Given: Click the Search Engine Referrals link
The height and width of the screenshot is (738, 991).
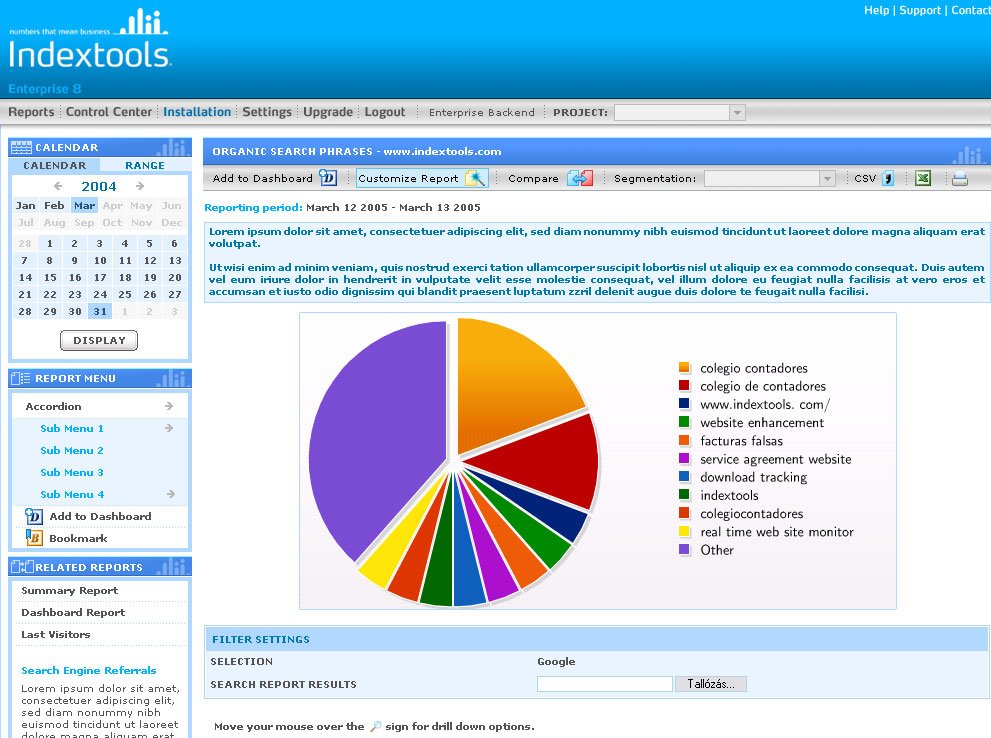Looking at the screenshot, I should 88,670.
